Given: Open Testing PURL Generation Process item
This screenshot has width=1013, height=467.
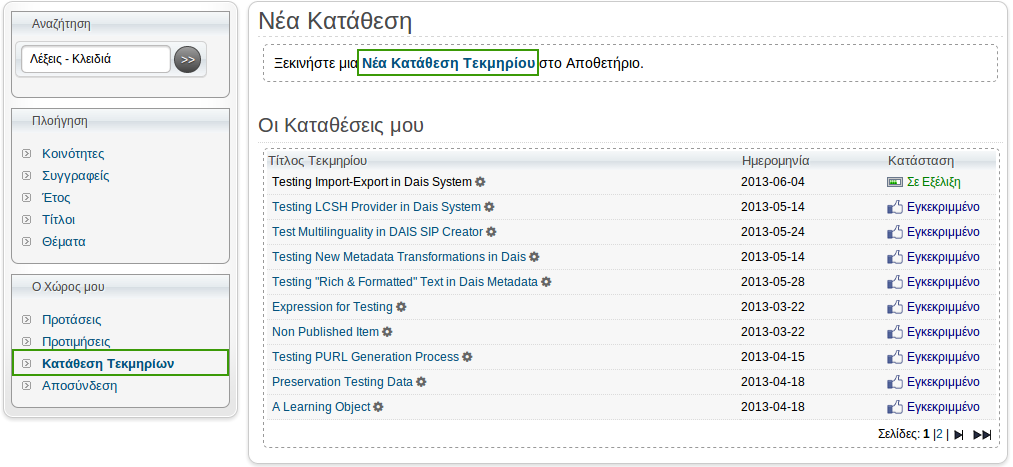Looking at the screenshot, I should click(365, 357).
